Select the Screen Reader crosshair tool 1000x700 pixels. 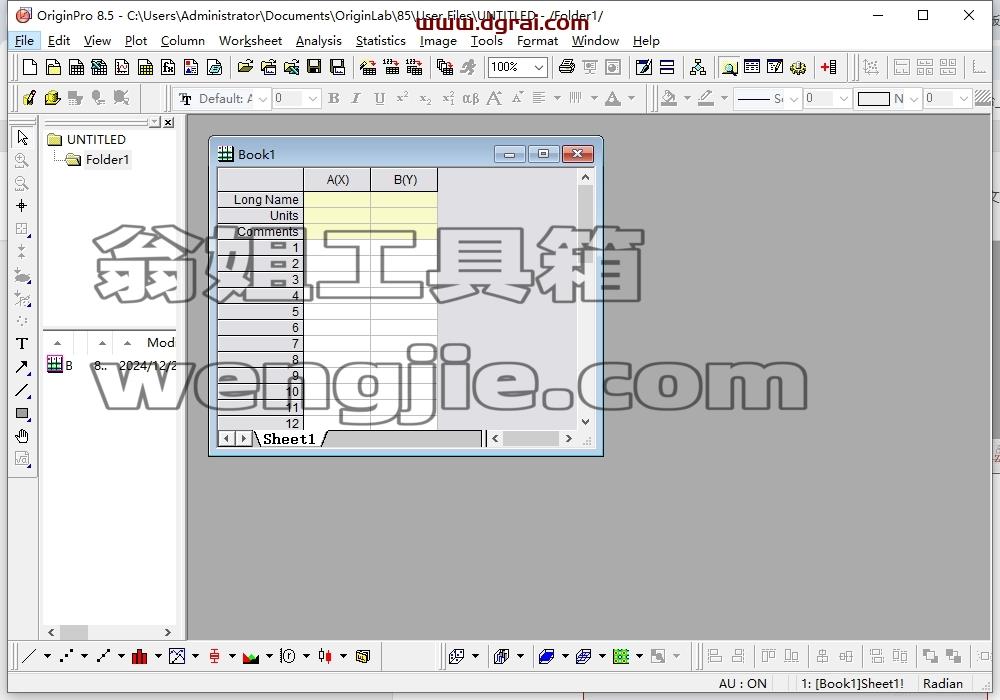[22, 206]
